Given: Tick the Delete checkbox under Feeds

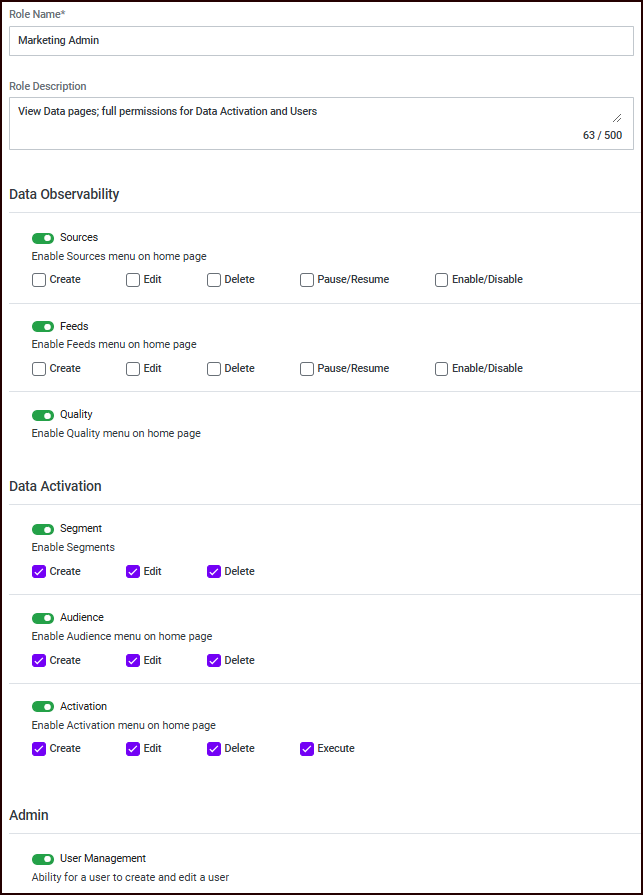Looking at the screenshot, I should pos(214,369).
